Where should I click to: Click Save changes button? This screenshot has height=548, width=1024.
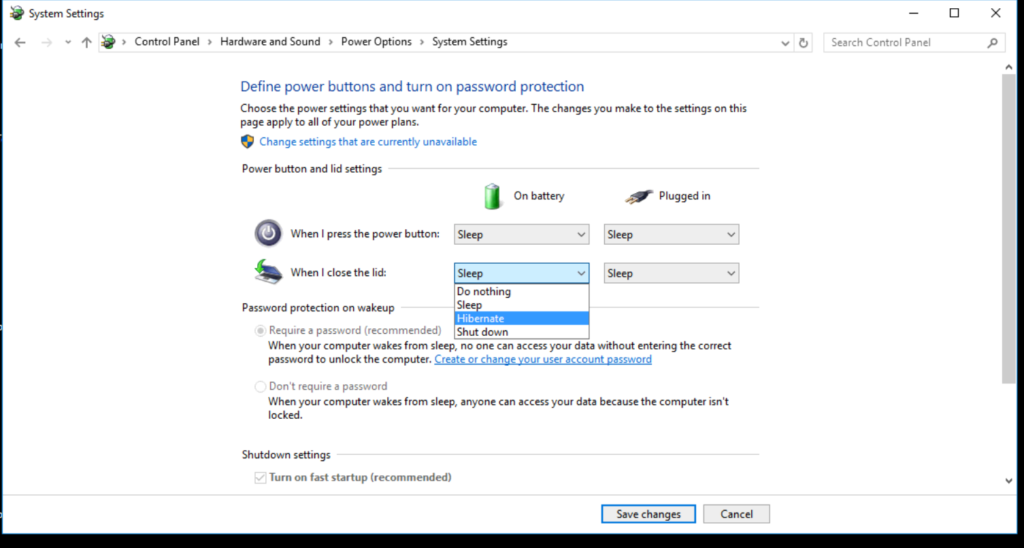point(648,514)
